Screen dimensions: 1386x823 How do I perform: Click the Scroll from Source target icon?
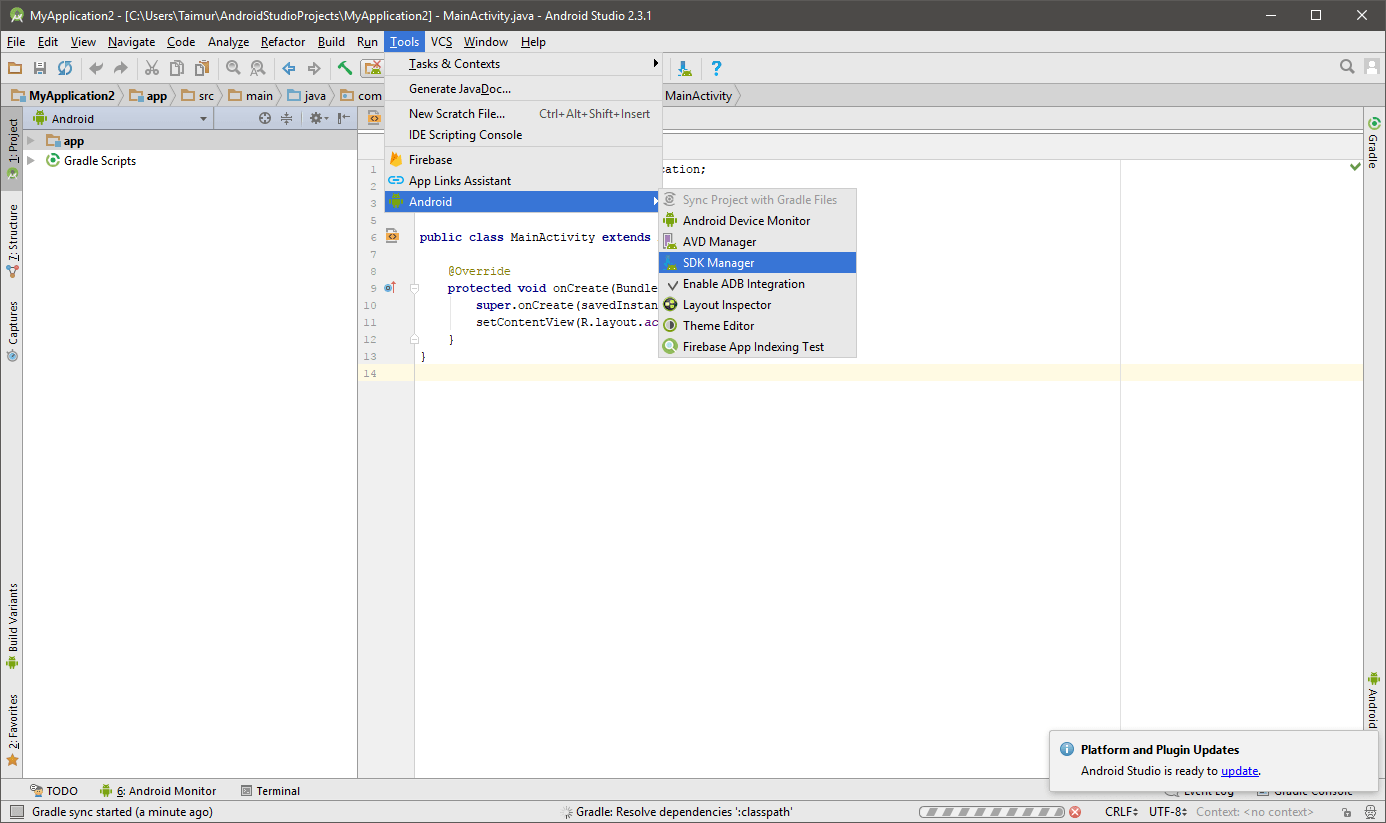265,118
